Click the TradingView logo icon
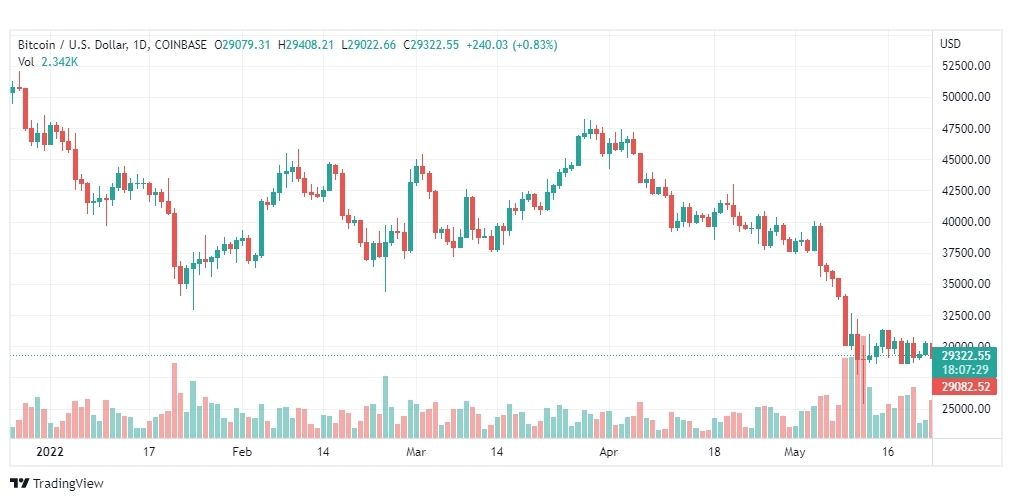Image resolution: width=1012 pixels, height=501 pixels. 20,484
